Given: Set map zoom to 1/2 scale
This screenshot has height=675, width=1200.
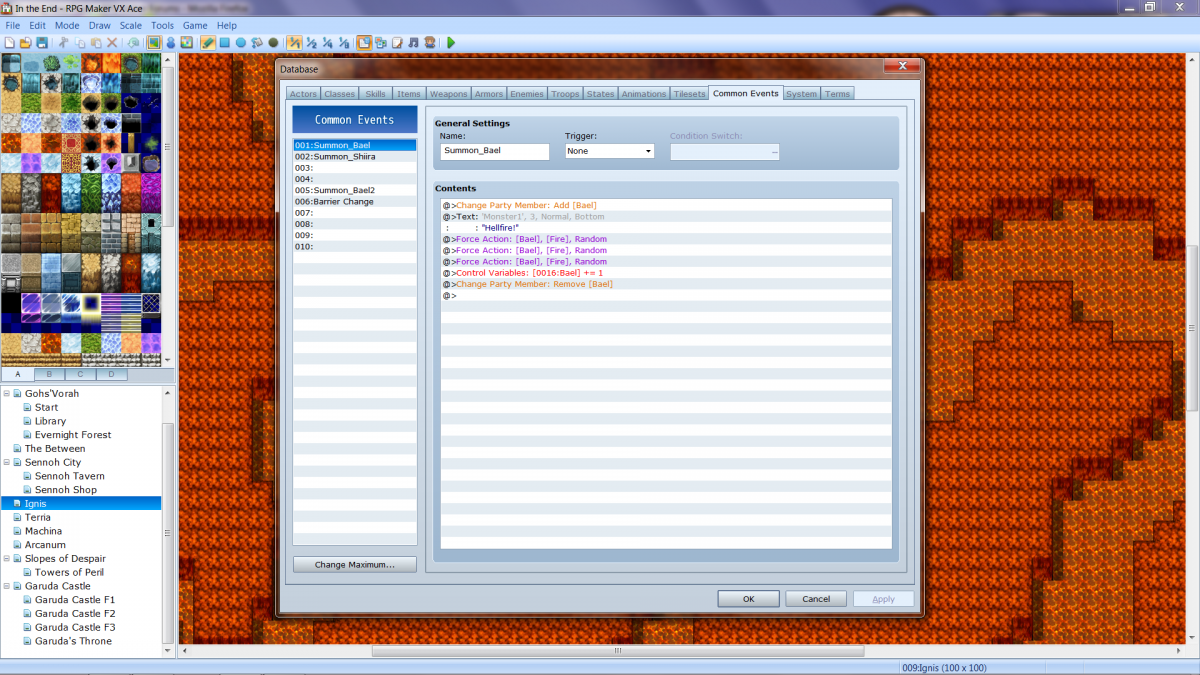Looking at the screenshot, I should coord(311,43).
